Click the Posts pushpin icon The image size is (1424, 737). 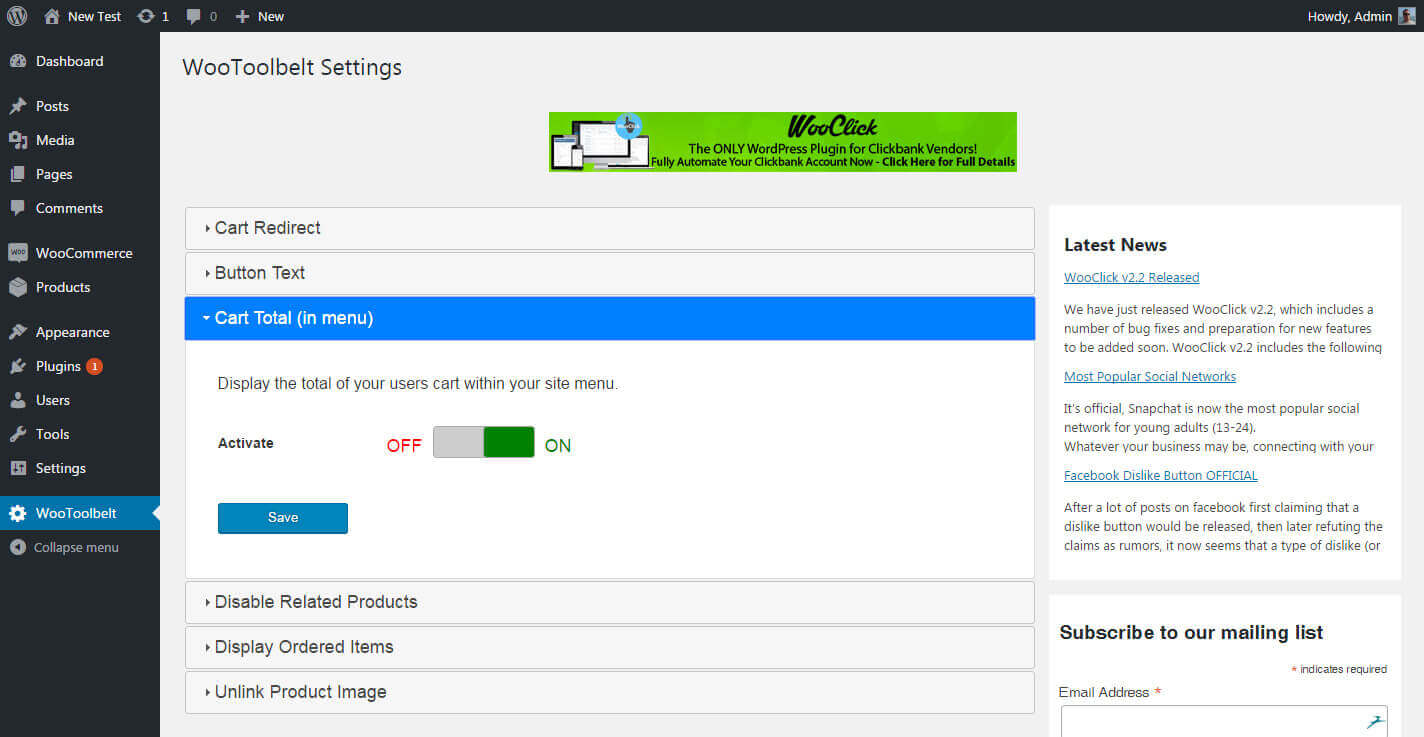tap(18, 106)
